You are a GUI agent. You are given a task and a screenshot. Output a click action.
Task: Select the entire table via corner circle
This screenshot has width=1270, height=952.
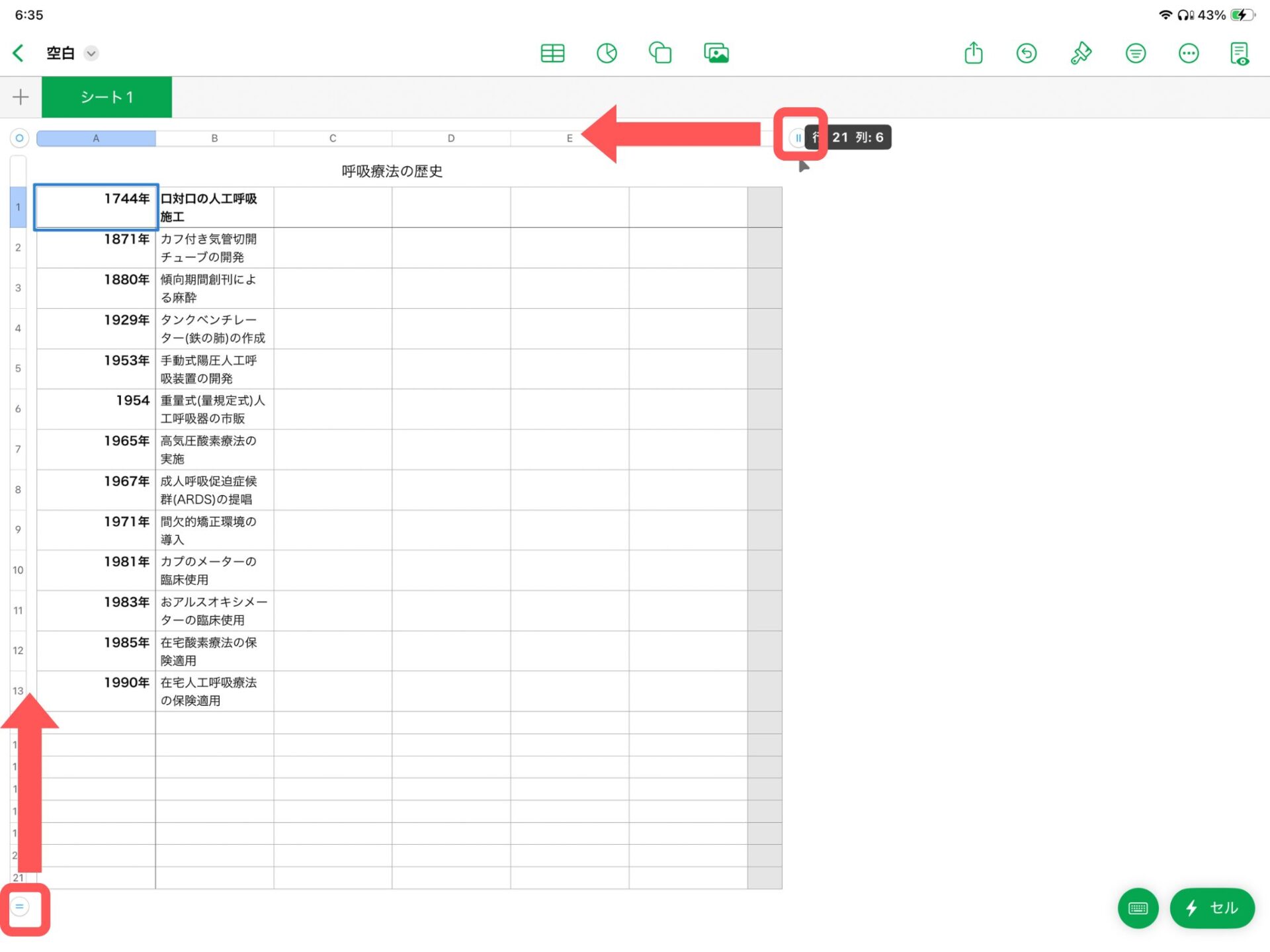20,138
